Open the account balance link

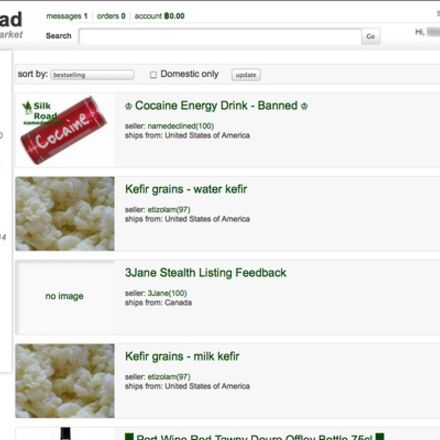coord(159,16)
